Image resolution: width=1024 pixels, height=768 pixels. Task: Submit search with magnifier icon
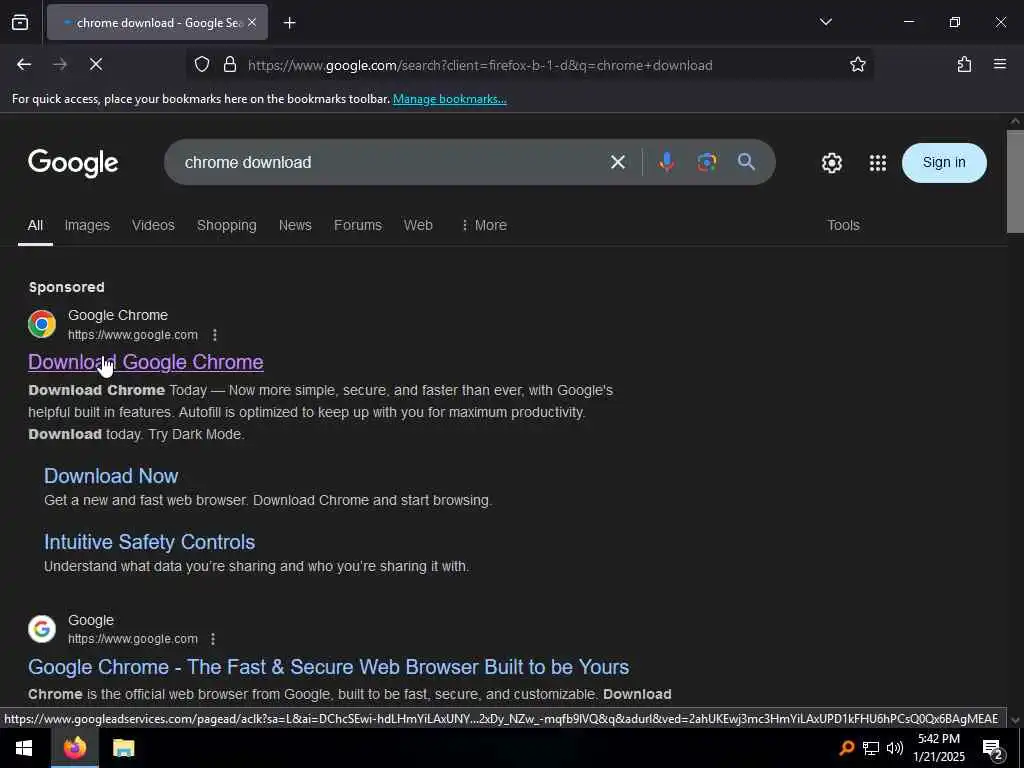point(746,162)
